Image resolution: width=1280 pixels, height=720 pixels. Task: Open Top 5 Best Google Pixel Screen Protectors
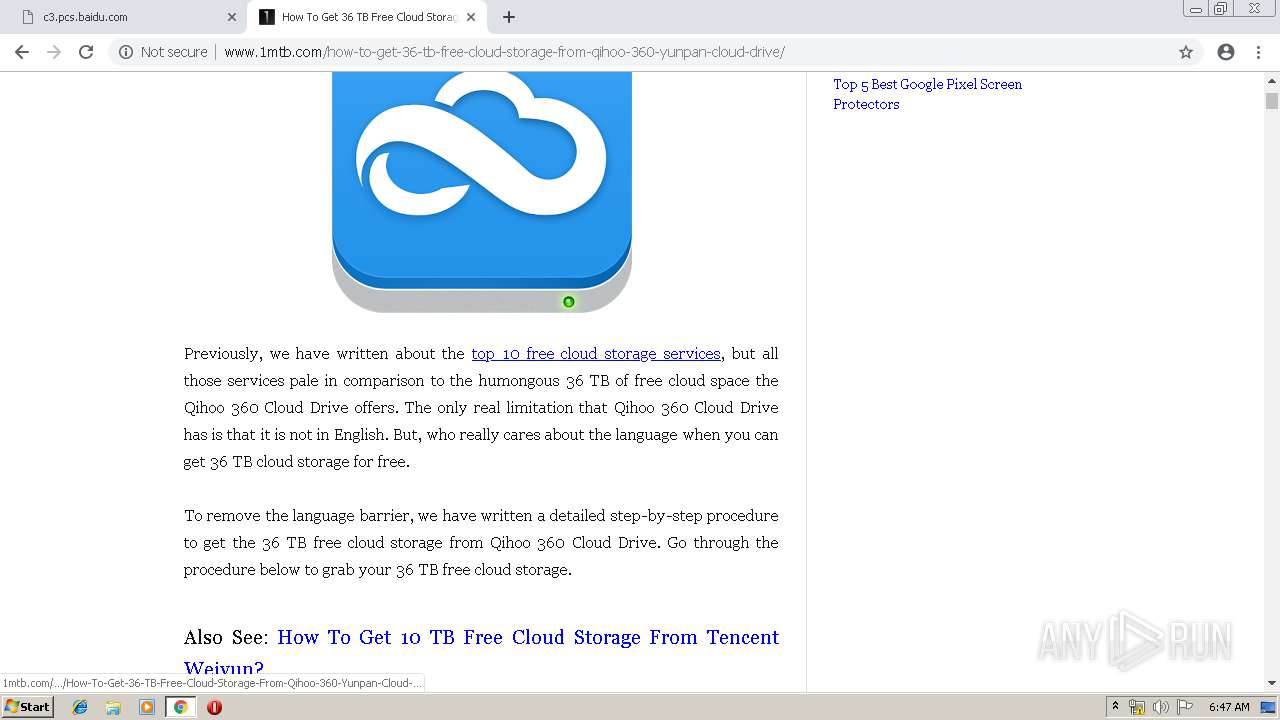[x=928, y=94]
